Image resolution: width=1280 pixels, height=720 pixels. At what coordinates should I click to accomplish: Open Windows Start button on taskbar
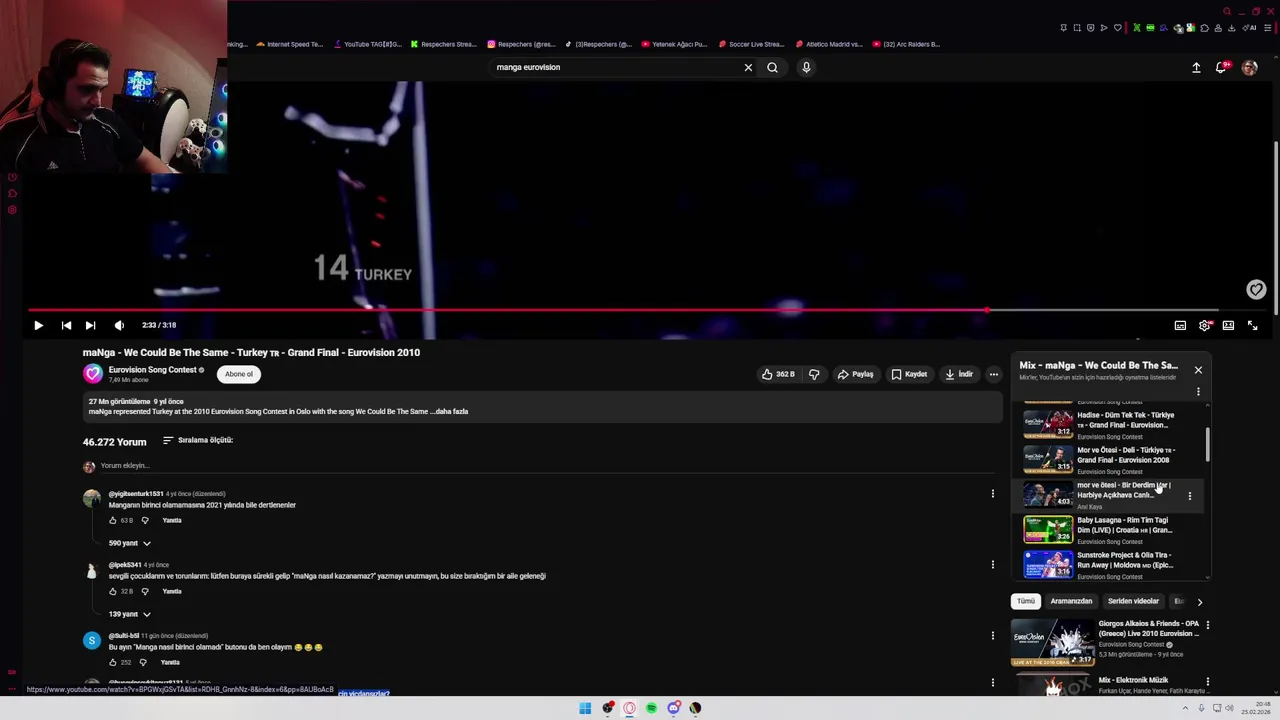click(585, 708)
